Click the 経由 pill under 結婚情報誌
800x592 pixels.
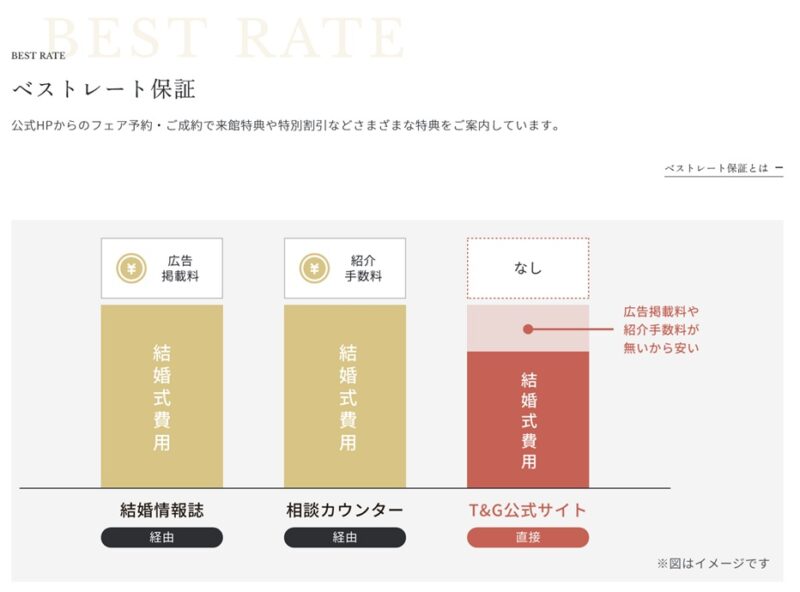[x=162, y=537]
